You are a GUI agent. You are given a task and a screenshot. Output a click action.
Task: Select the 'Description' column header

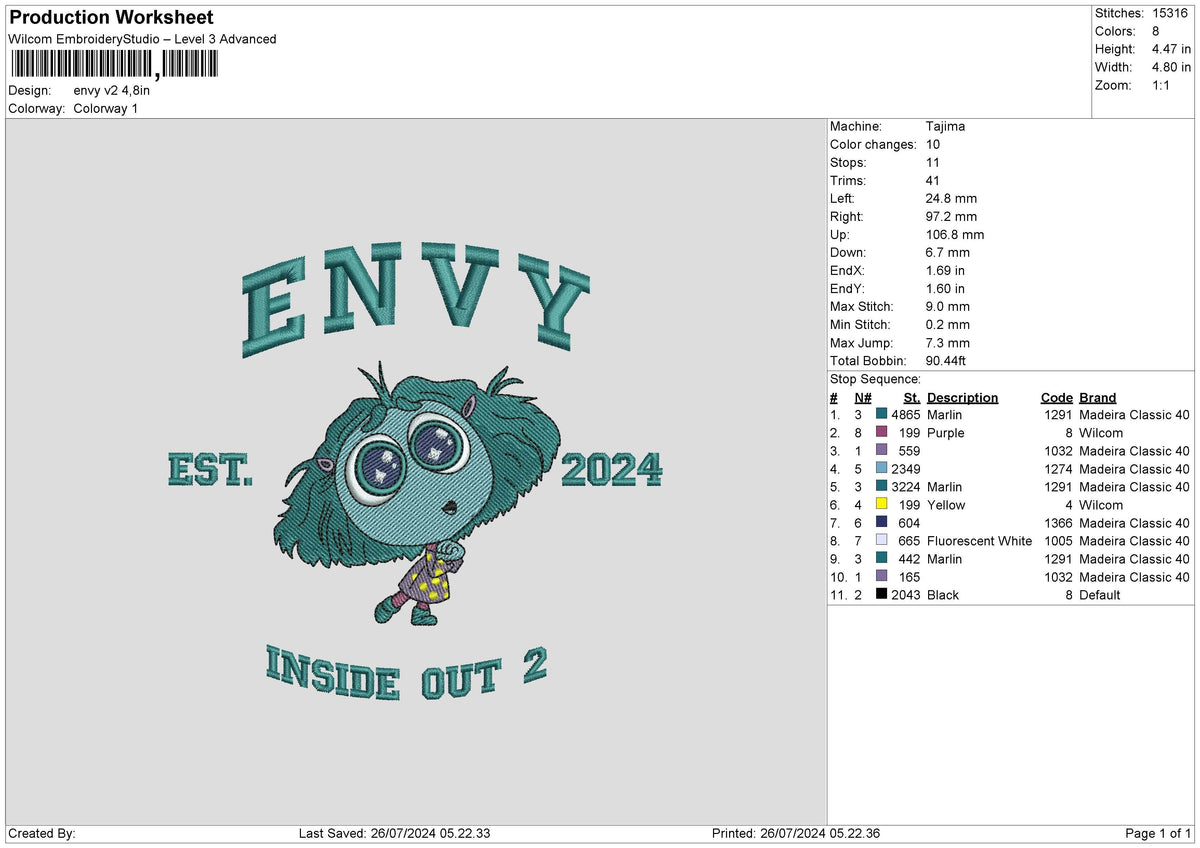(963, 397)
